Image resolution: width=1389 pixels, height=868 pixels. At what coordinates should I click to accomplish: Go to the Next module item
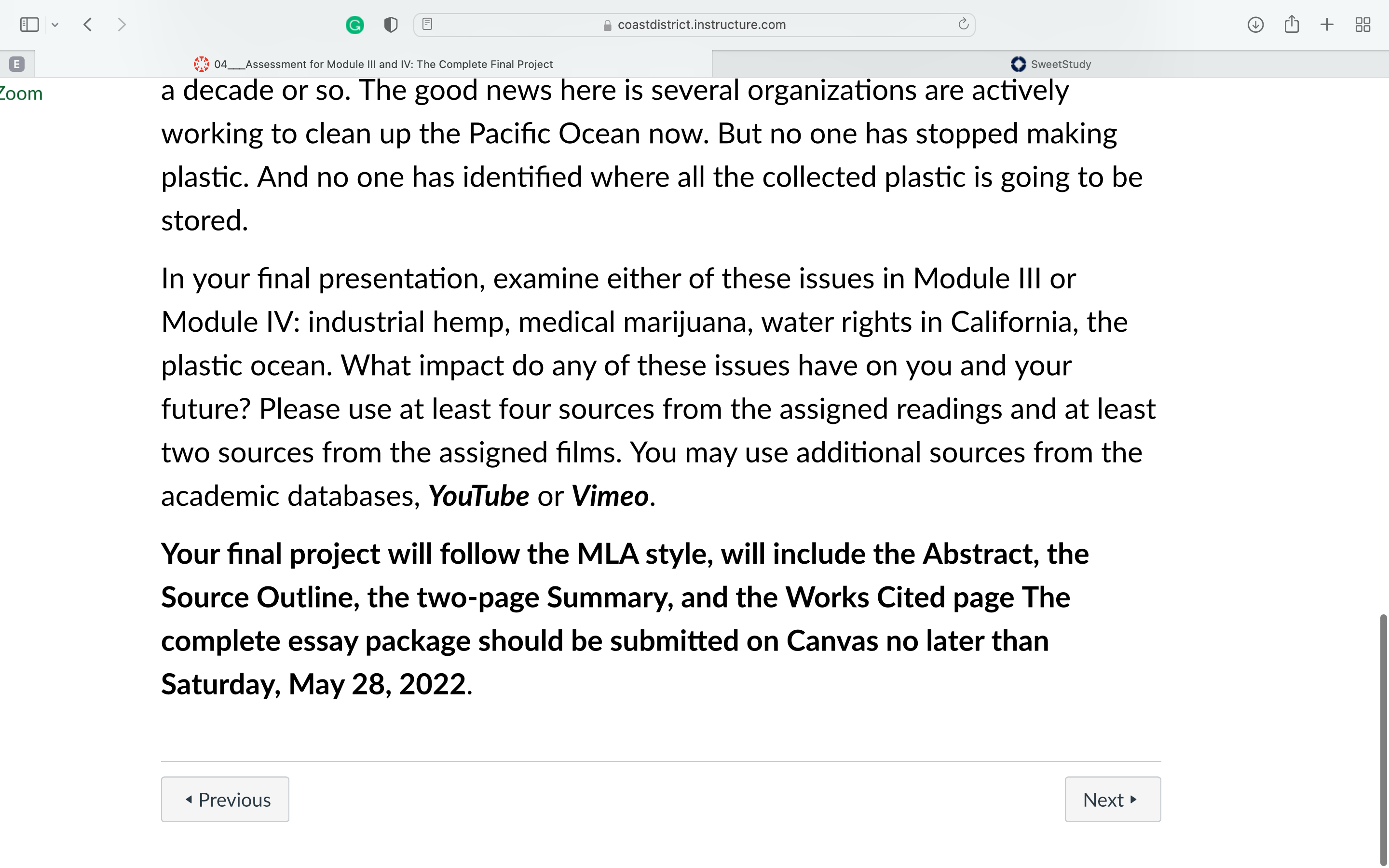click(x=1112, y=799)
